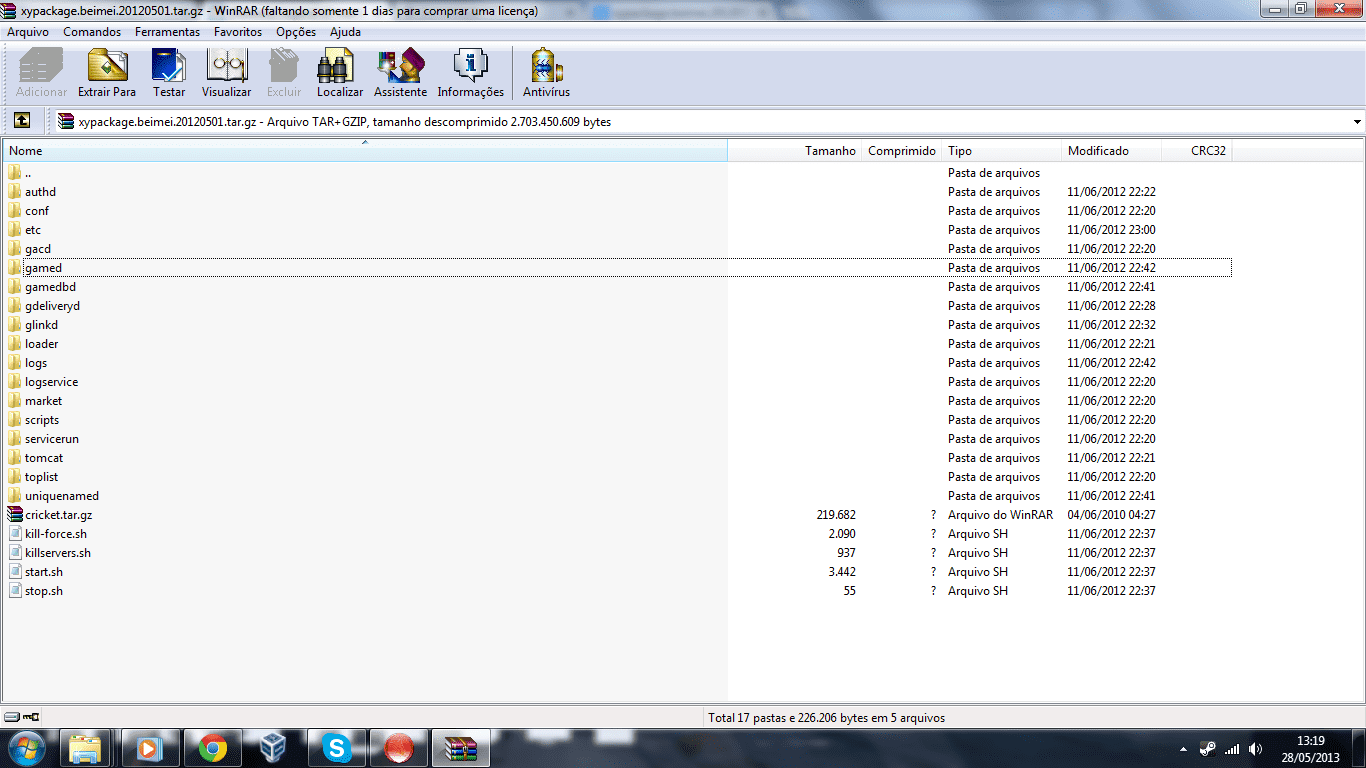The image size is (1366, 768).
Task: Select the gdeliveryd folder name
Action: coord(52,306)
